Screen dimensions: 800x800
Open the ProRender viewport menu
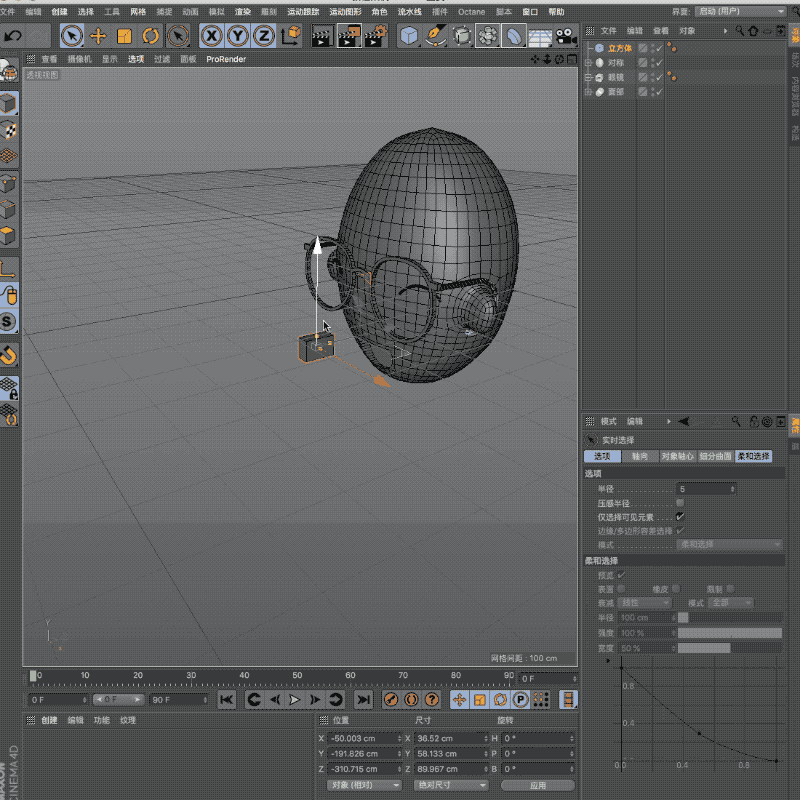pyautogui.click(x=226, y=59)
